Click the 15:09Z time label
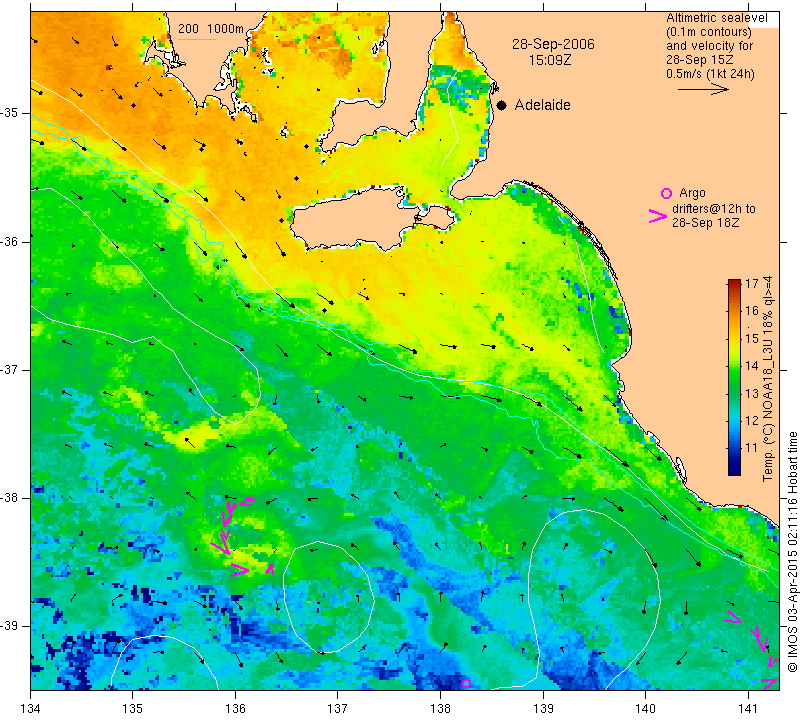The width and height of the screenshot is (800, 720). point(550,60)
